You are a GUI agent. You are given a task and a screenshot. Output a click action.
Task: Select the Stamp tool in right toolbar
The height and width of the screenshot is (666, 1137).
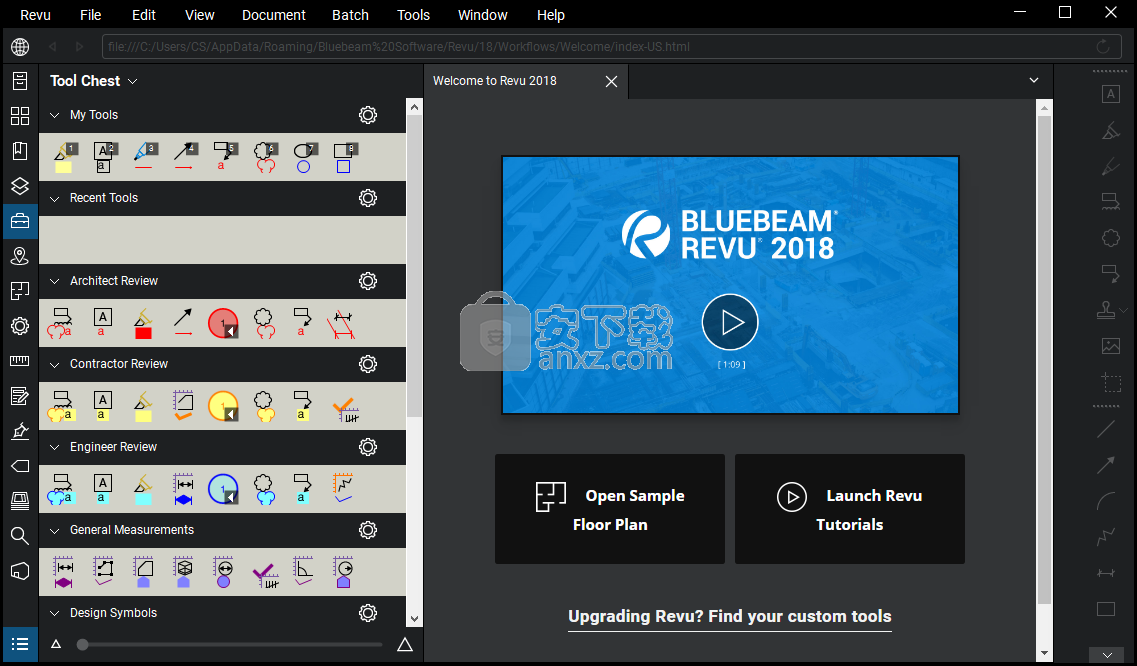(x=1107, y=310)
